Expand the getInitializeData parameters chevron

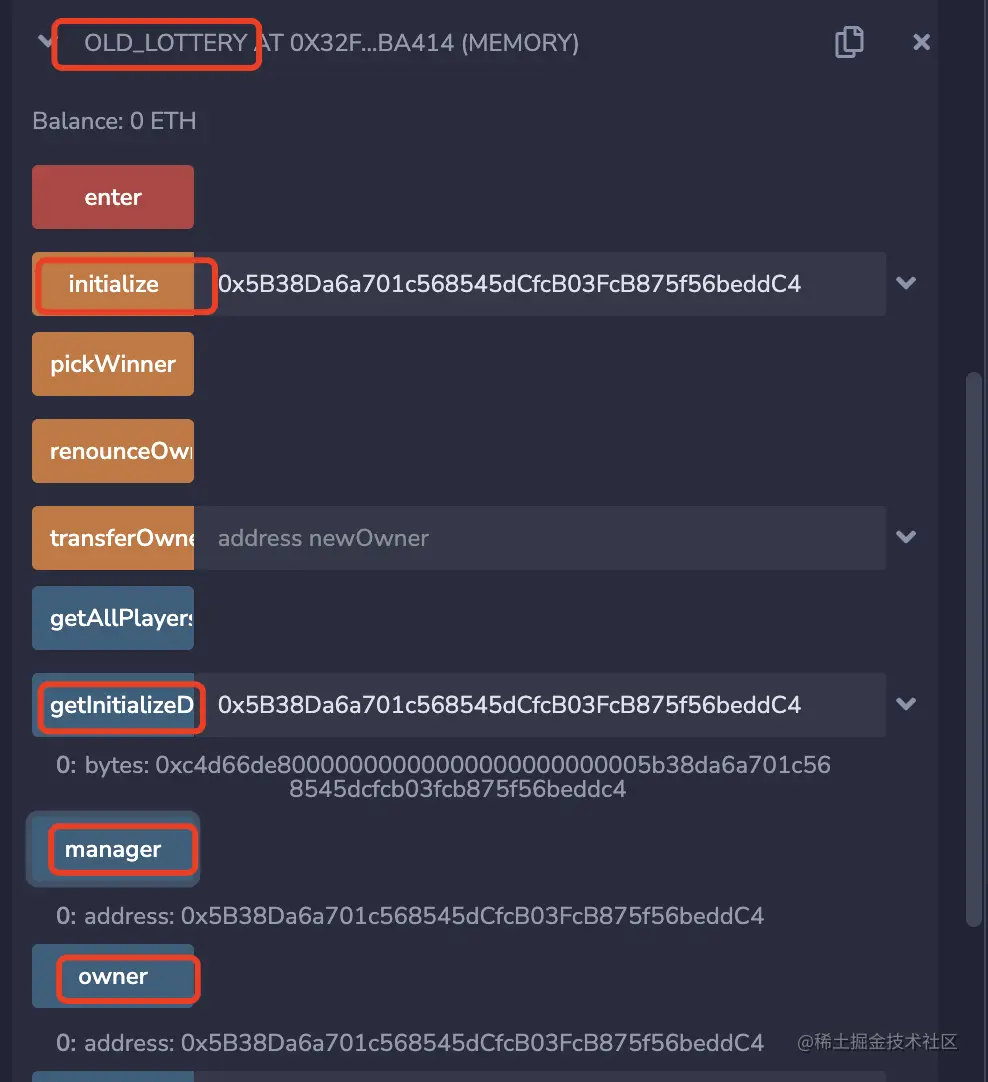906,704
